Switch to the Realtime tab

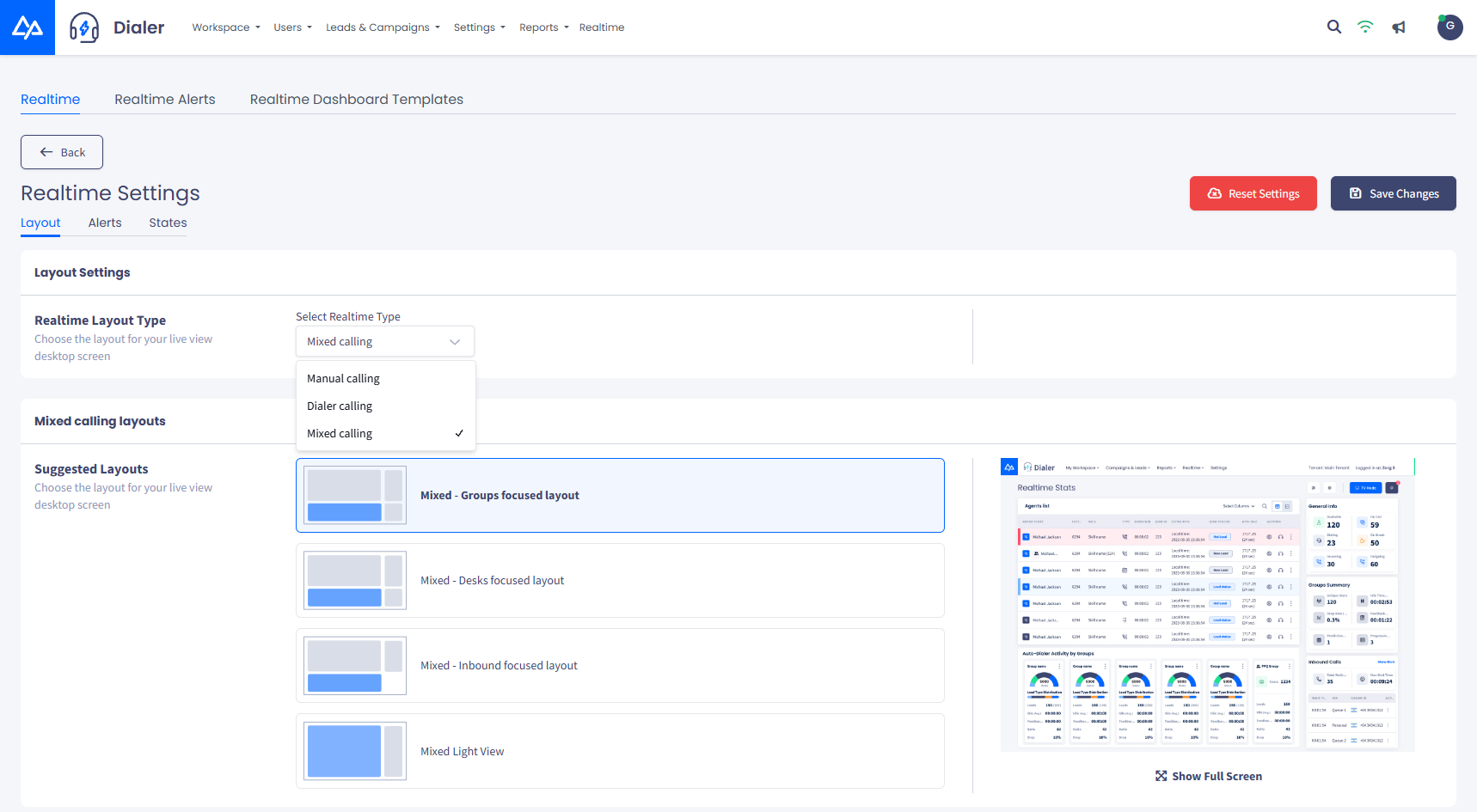coord(51,100)
